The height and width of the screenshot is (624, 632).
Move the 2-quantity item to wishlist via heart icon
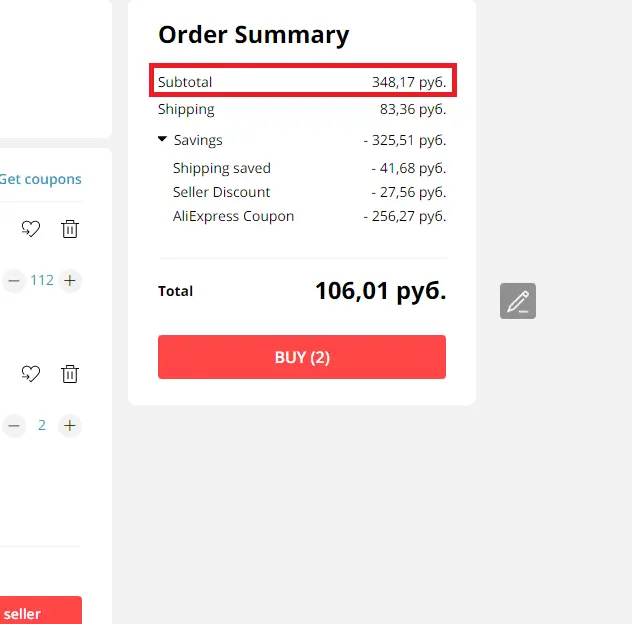click(31, 374)
